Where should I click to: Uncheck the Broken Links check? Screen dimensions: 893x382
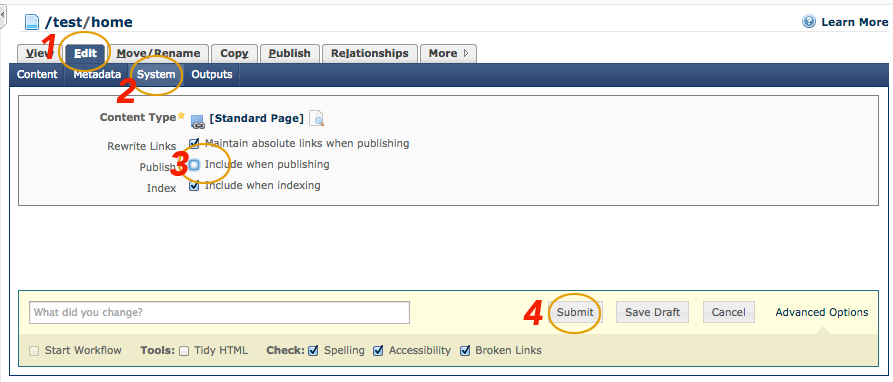pos(465,351)
